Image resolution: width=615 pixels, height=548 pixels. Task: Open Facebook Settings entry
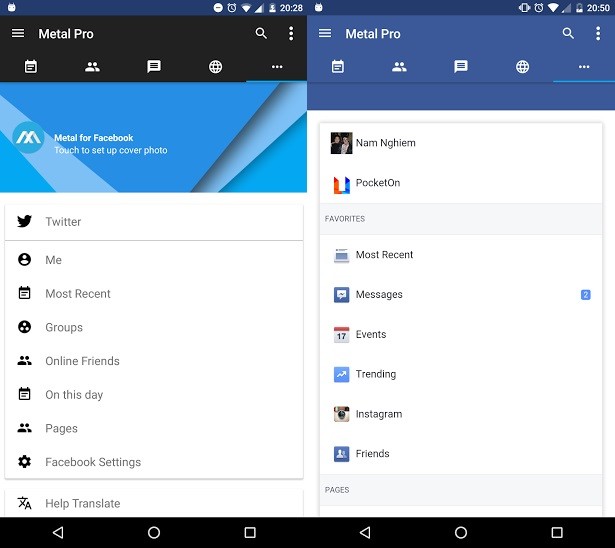154,462
